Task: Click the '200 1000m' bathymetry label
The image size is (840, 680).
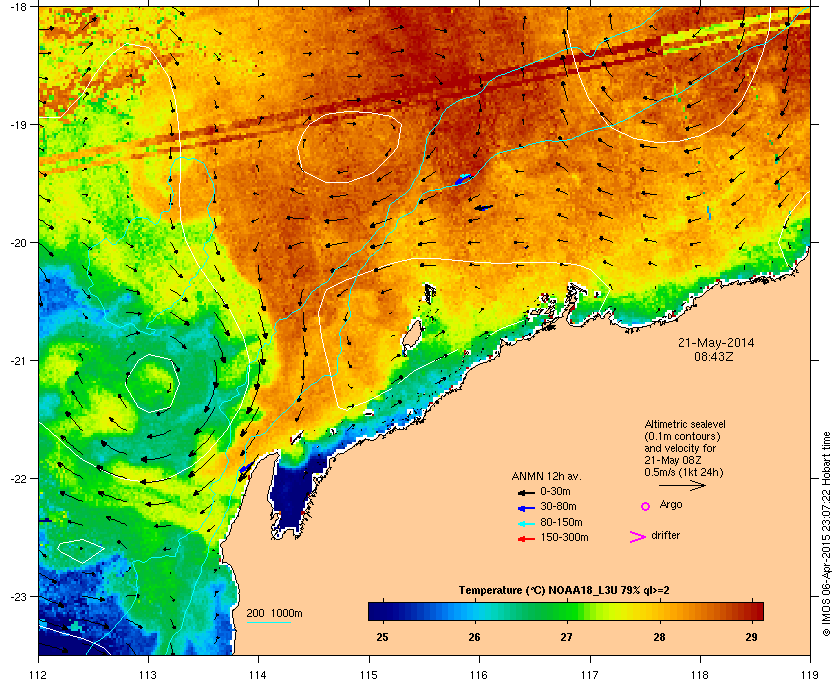Action: [274, 614]
